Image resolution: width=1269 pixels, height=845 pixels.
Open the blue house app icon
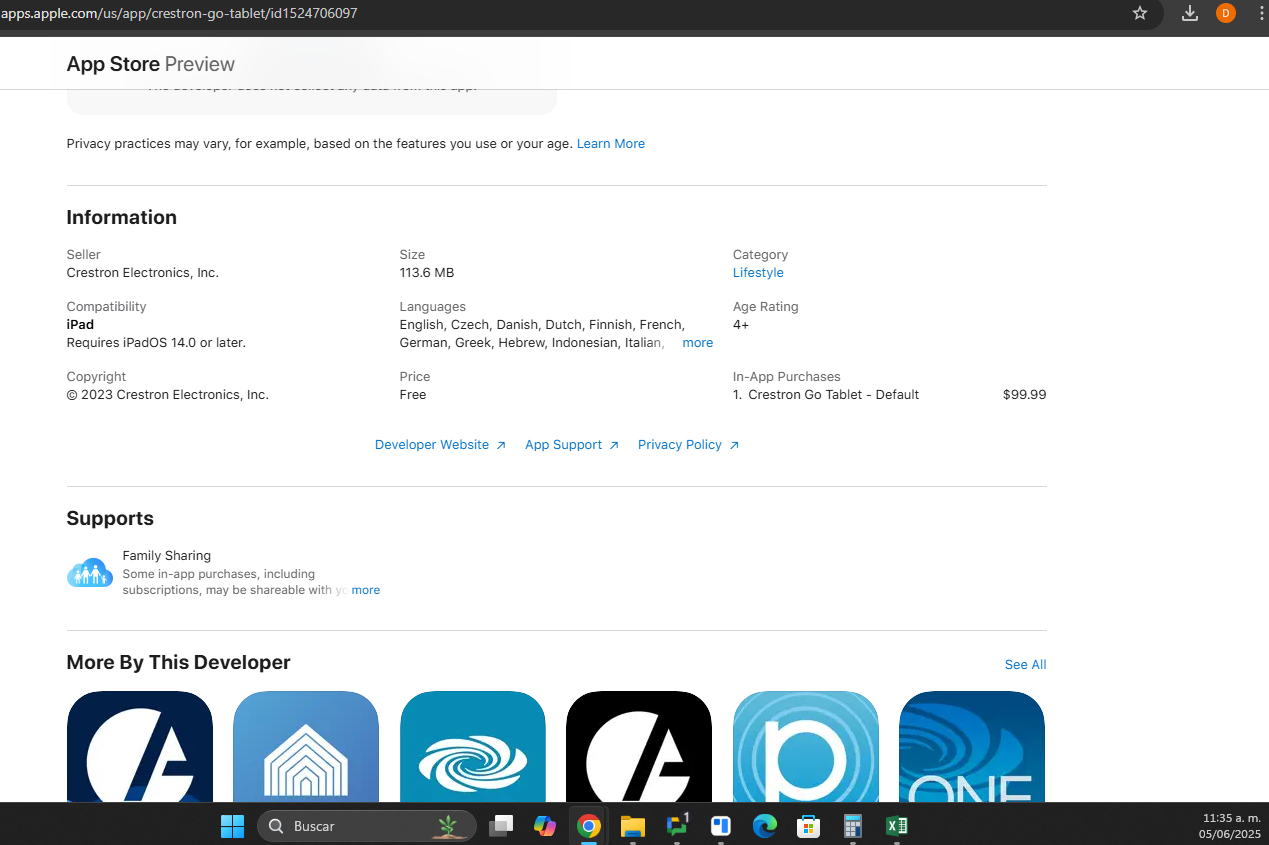coord(306,746)
